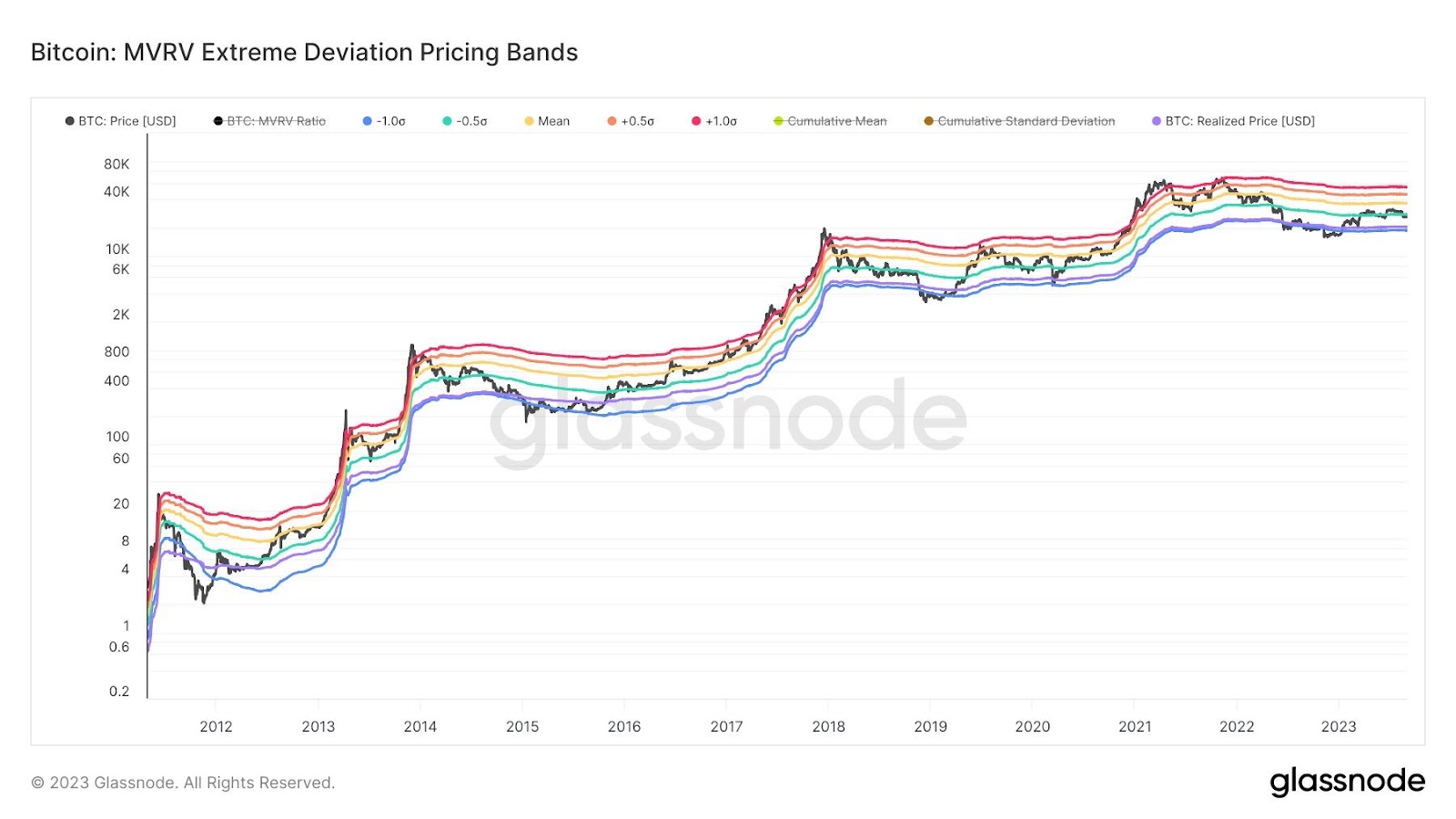Click the 2023 year marker
Screen dimensions: 1456x819
[1339, 726]
